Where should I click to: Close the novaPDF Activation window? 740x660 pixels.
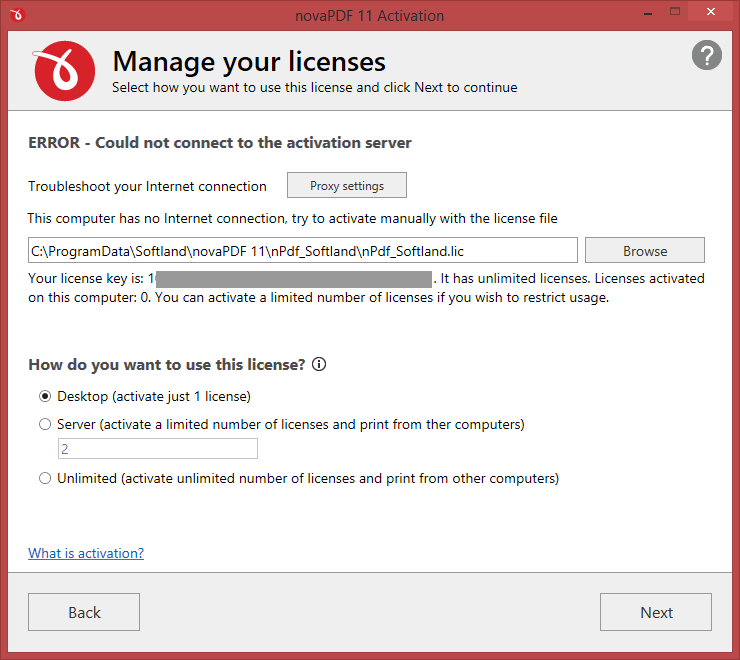[x=711, y=12]
